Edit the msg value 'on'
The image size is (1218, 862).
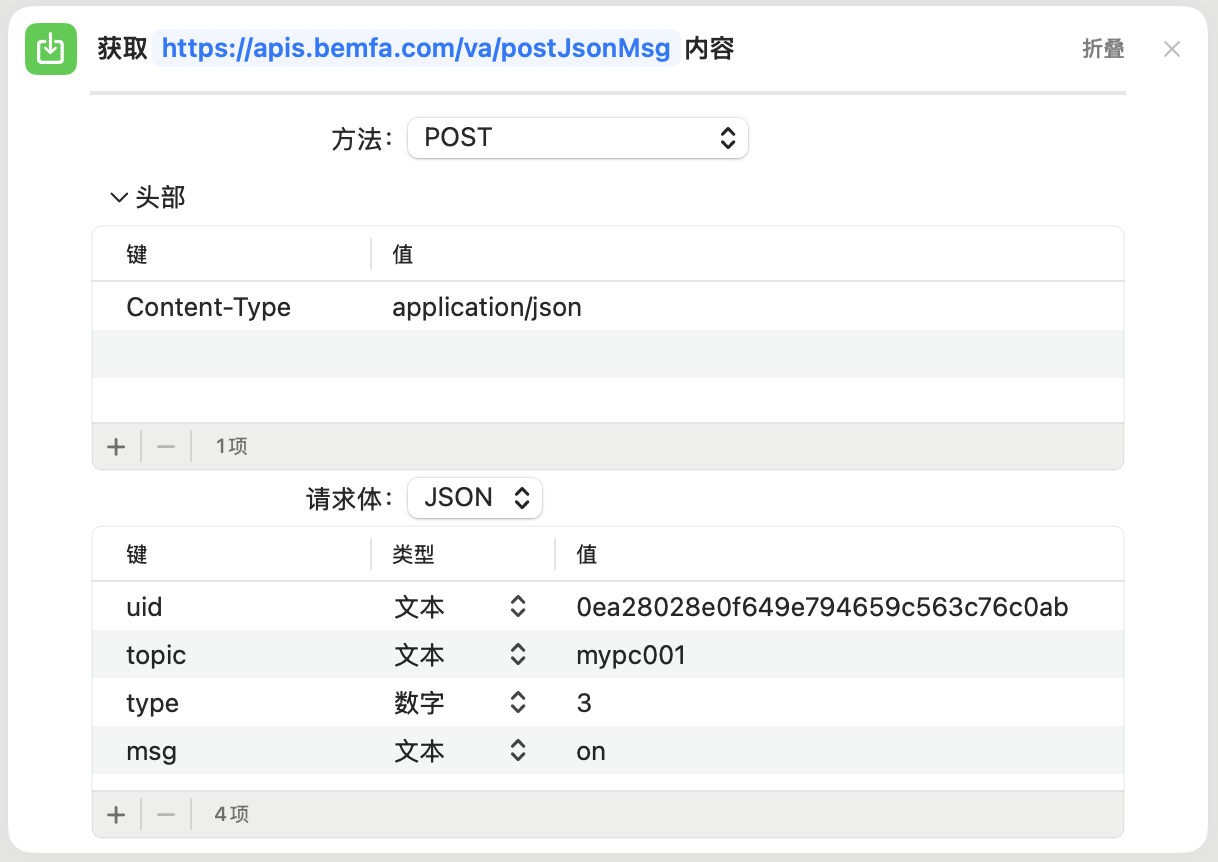[591, 751]
